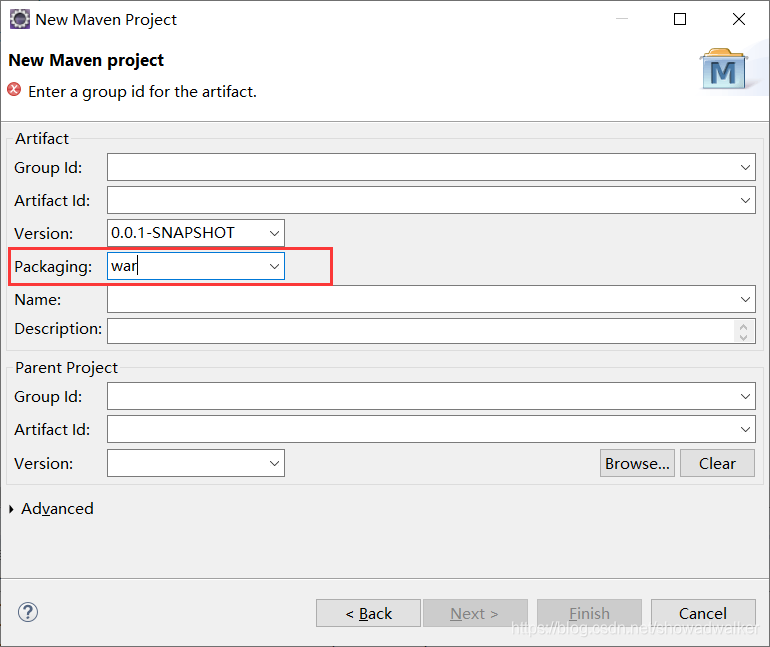
Task: Click the help question mark icon
Action: (x=28, y=612)
